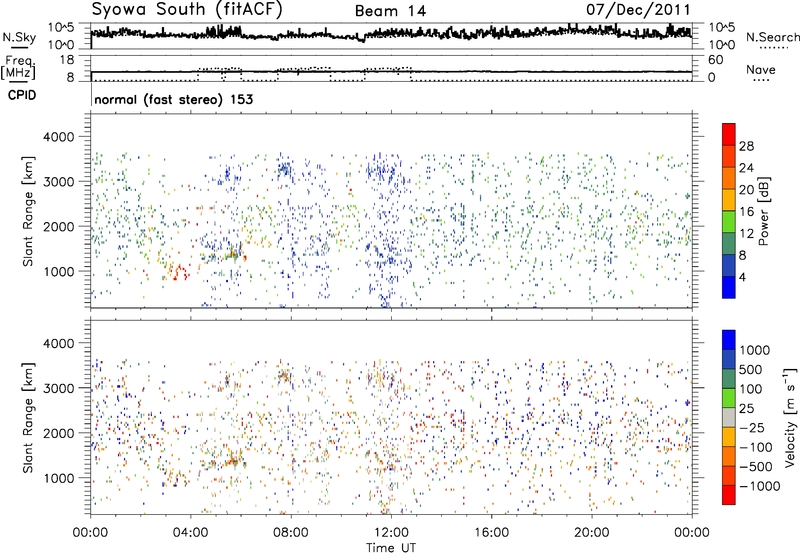Click the '12:00' time axis label
Viewport: 800px width, 554px height.
coord(391,533)
